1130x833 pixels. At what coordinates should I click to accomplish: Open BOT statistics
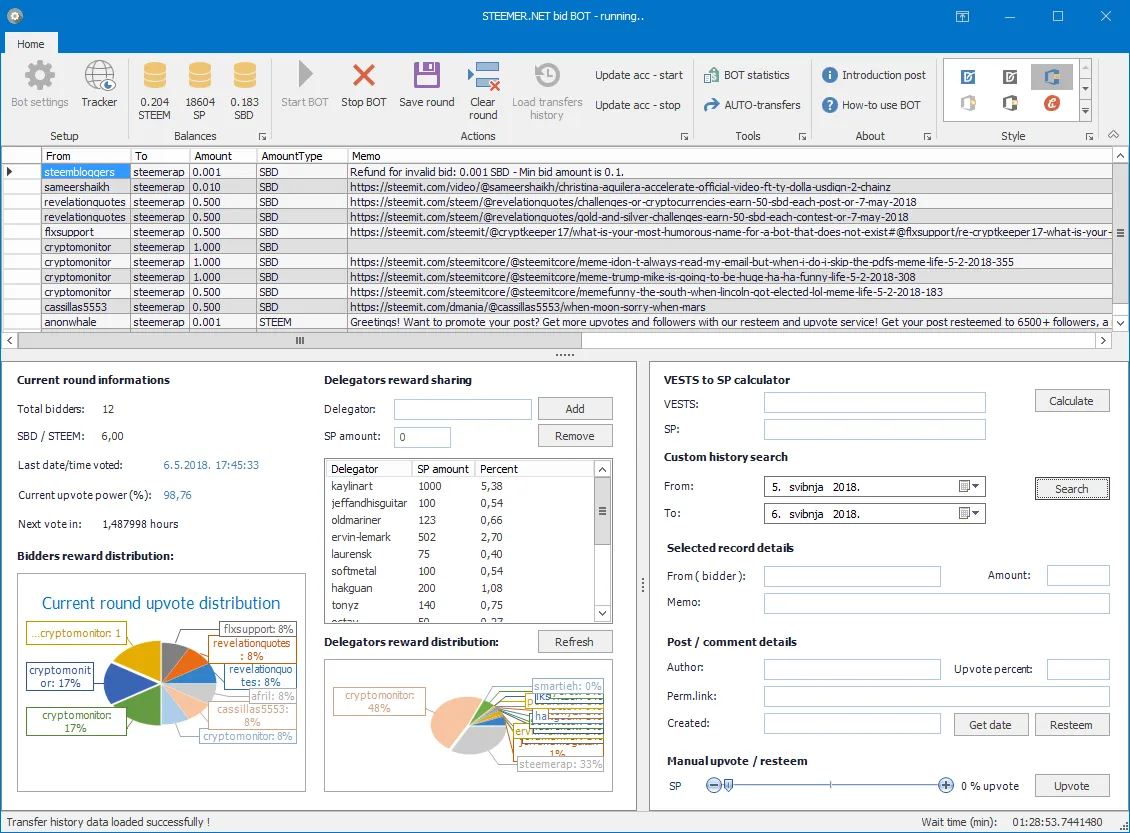(x=747, y=75)
